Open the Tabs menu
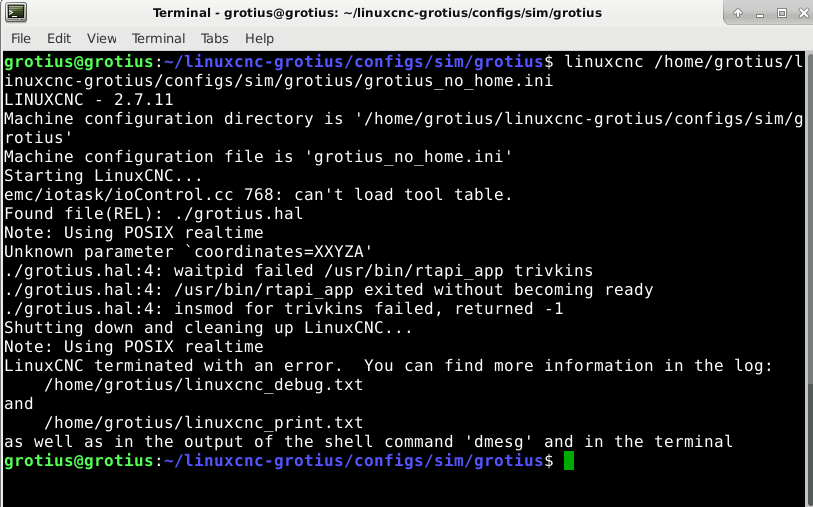 (x=215, y=38)
